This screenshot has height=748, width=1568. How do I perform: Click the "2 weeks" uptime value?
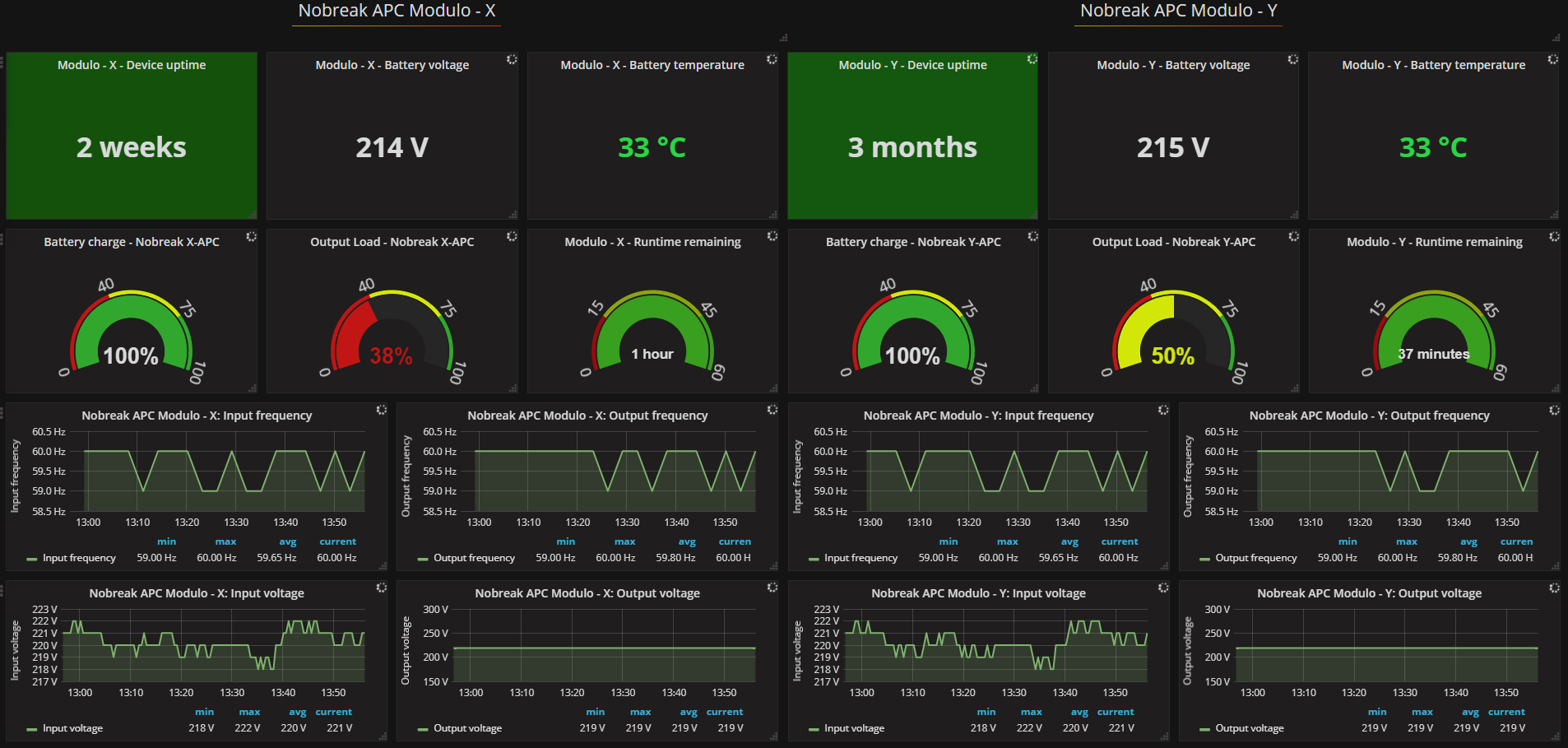tap(132, 147)
